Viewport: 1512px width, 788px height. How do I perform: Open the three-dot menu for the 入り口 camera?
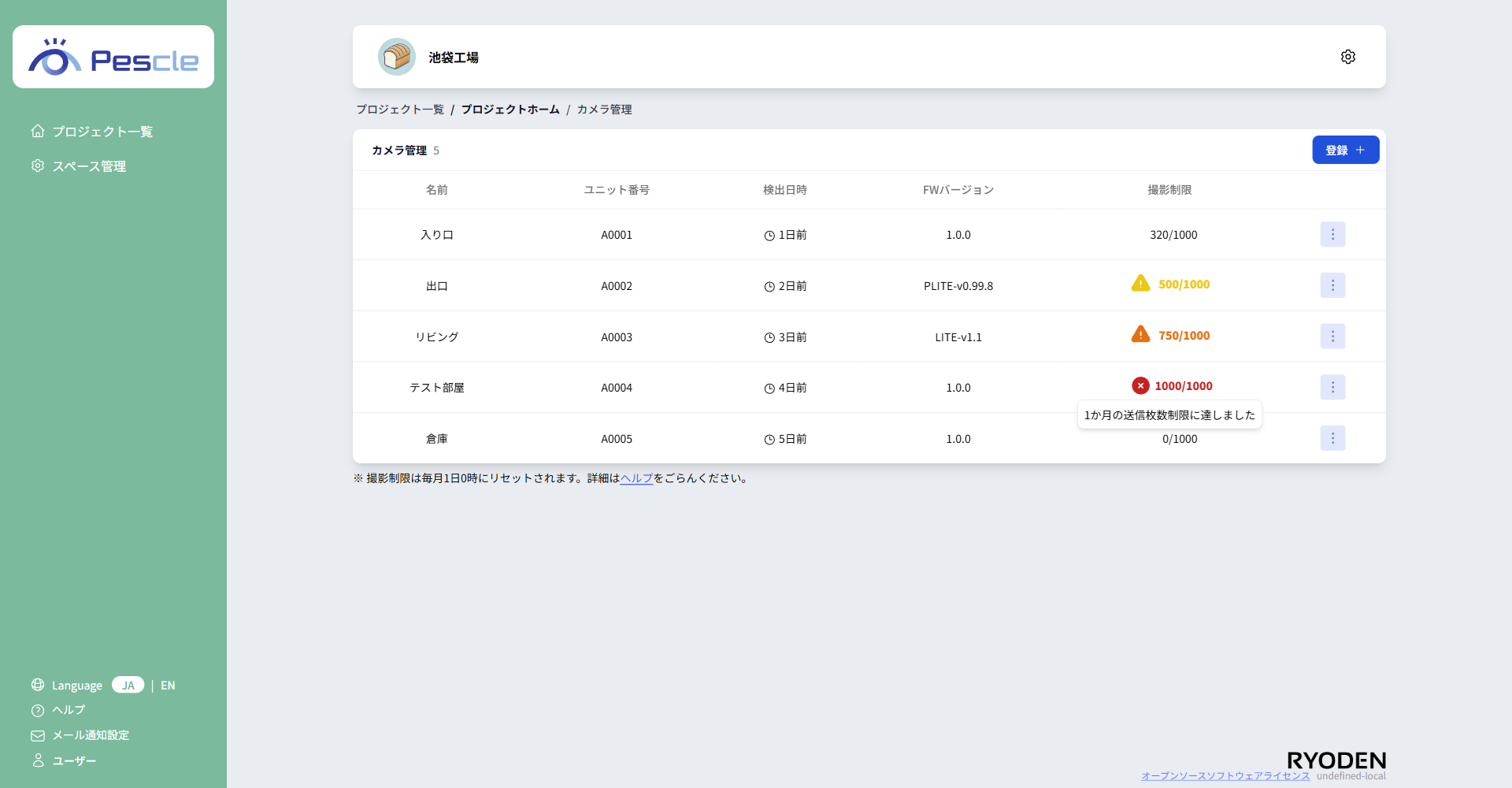click(x=1332, y=235)
